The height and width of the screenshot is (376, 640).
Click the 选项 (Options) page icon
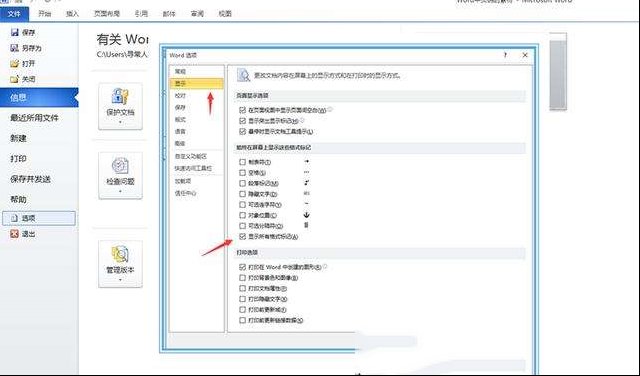coord(14,218)
